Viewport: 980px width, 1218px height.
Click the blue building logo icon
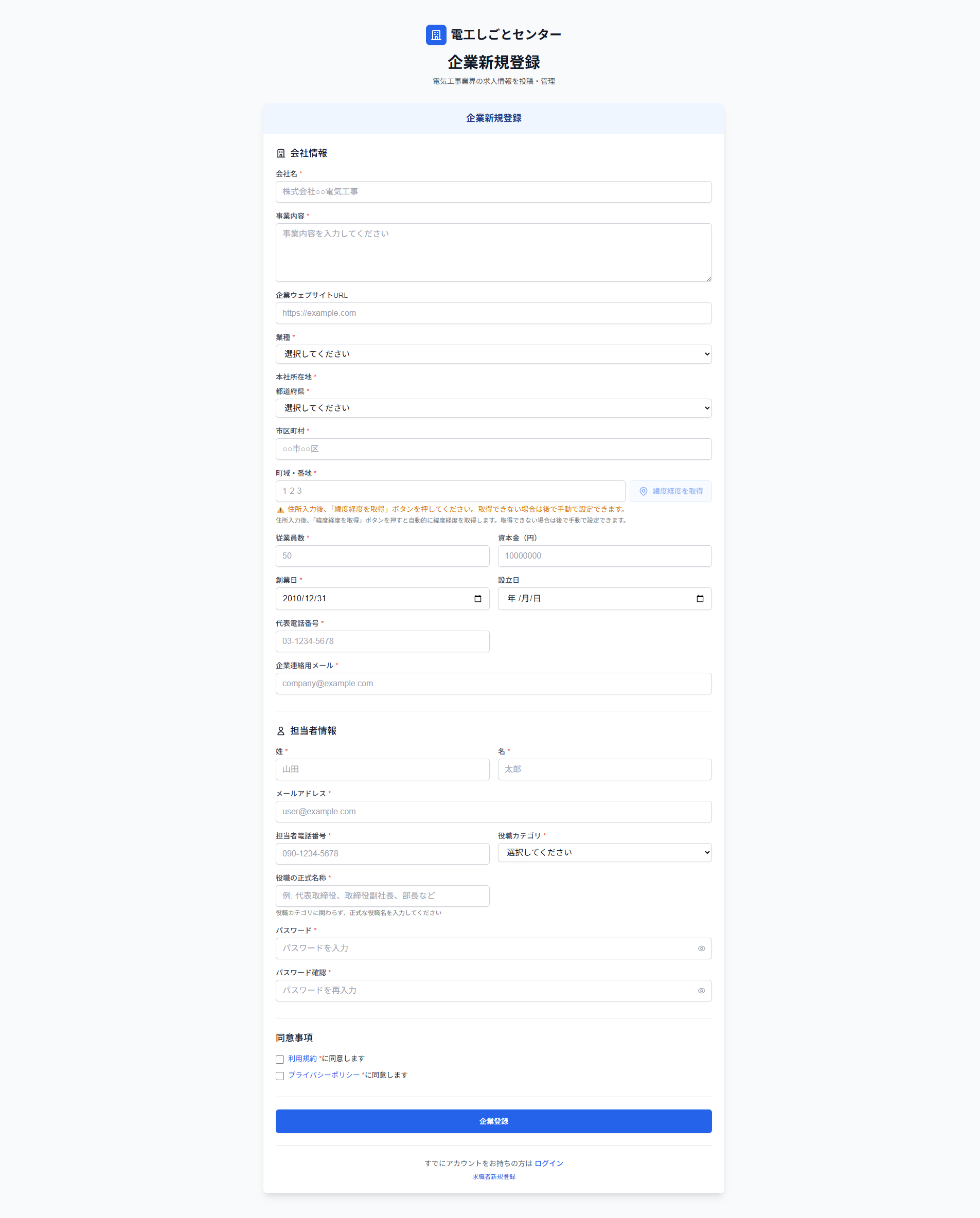[x=436, y=35]
